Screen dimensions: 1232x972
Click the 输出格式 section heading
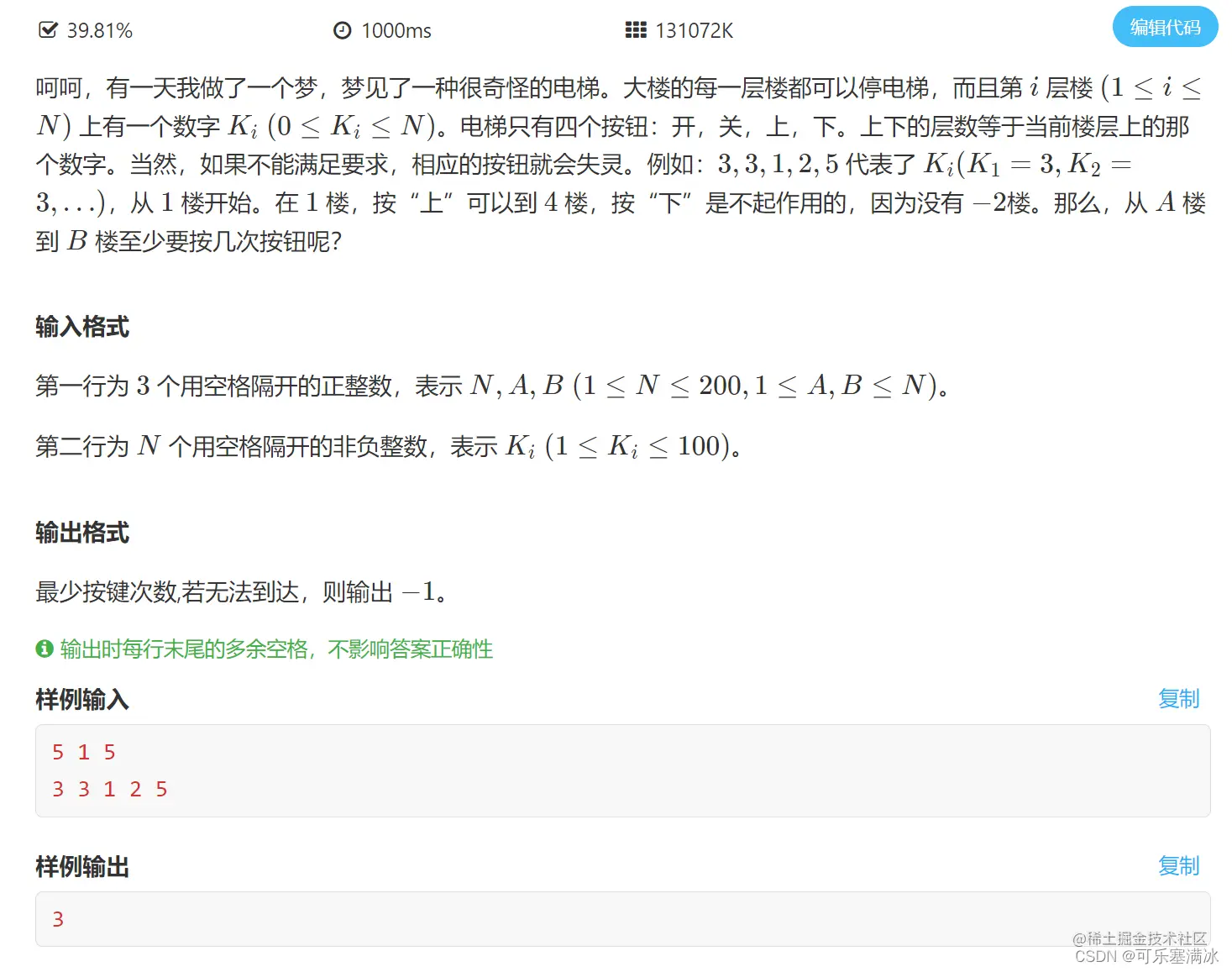pyautogui.click(x=81, y=533)
